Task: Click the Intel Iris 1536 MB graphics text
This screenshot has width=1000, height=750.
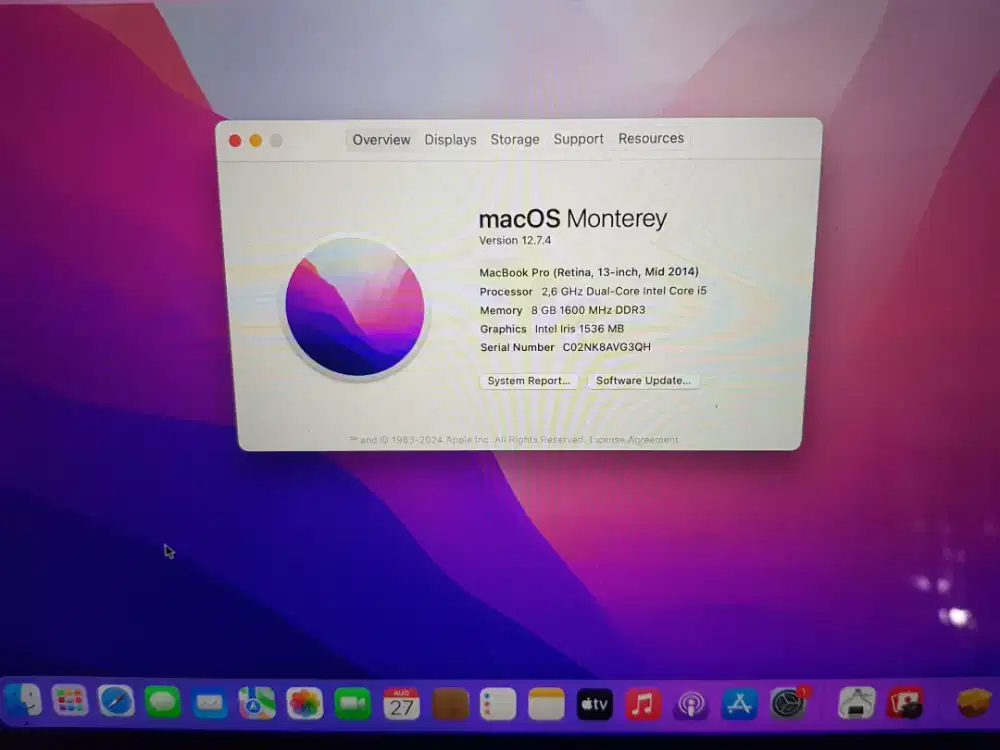Action: [x=579, y=328]
